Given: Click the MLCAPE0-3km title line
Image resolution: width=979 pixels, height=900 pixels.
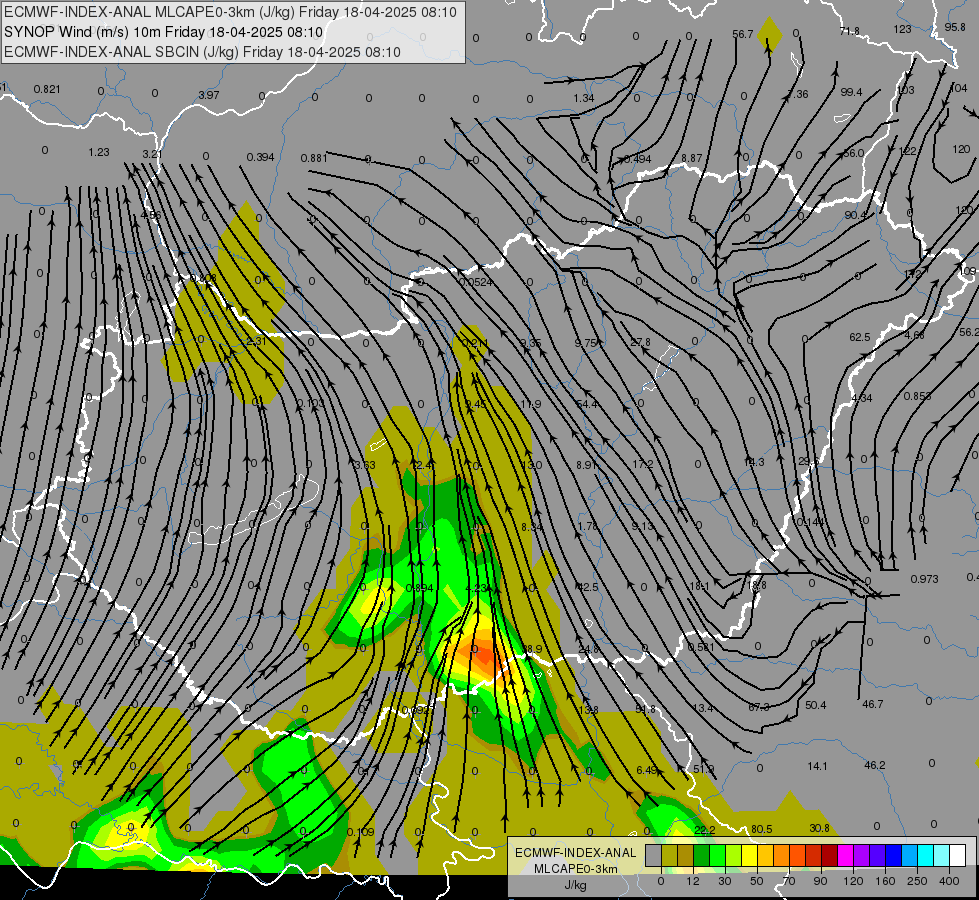Looking at the screenshot, I should pos(230,12).
